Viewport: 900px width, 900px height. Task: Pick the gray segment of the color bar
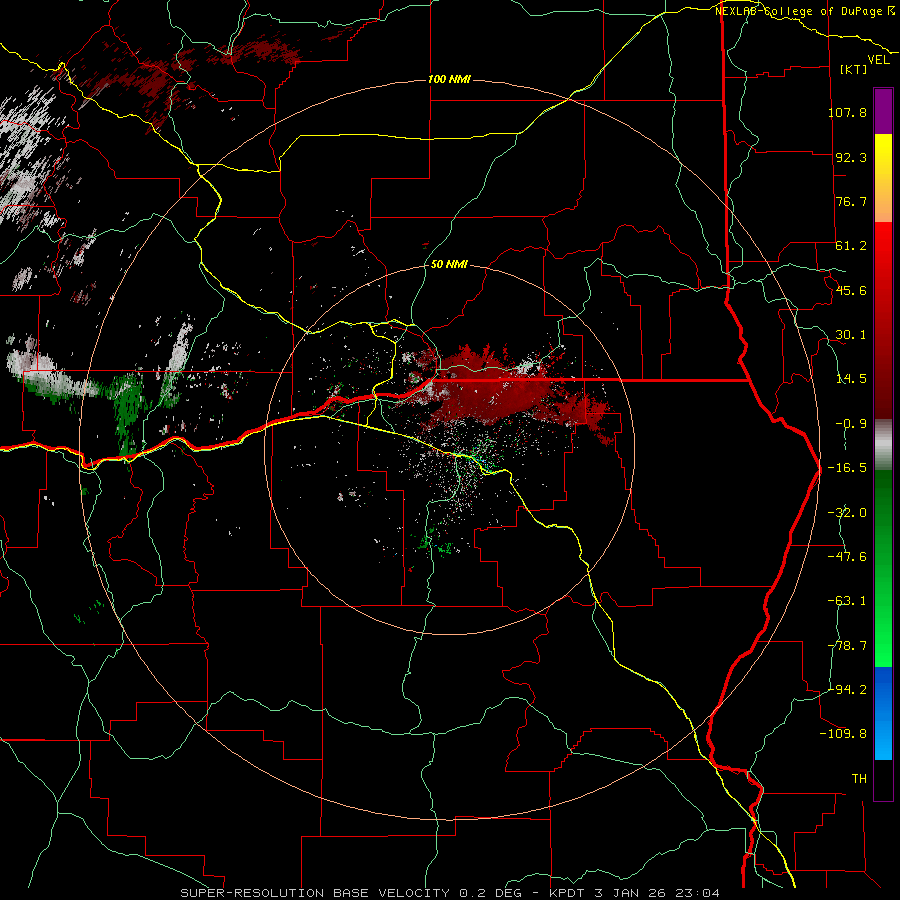point(883,445)
